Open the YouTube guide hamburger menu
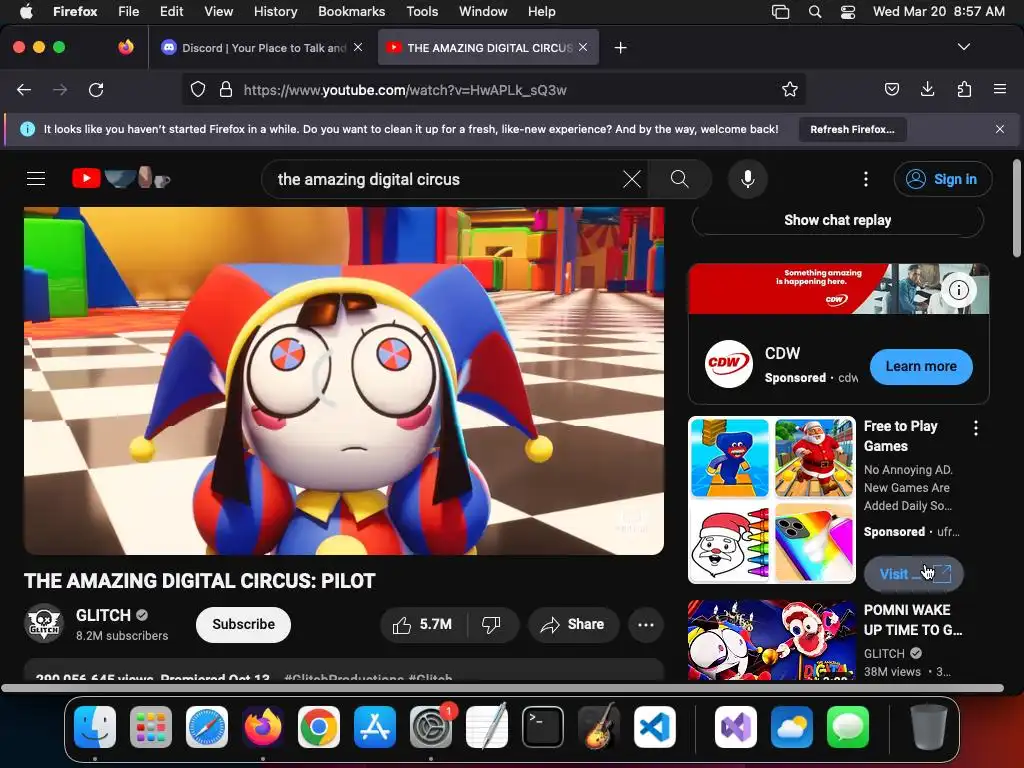Viewport: 1024px width, 768px height. [36, 179]
